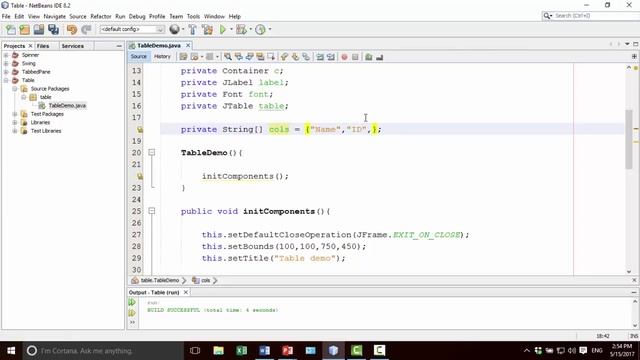The width and height of the screenshot is (640, 360).
Task: Collapse the Source Packages node
Action: pos(15,89)
